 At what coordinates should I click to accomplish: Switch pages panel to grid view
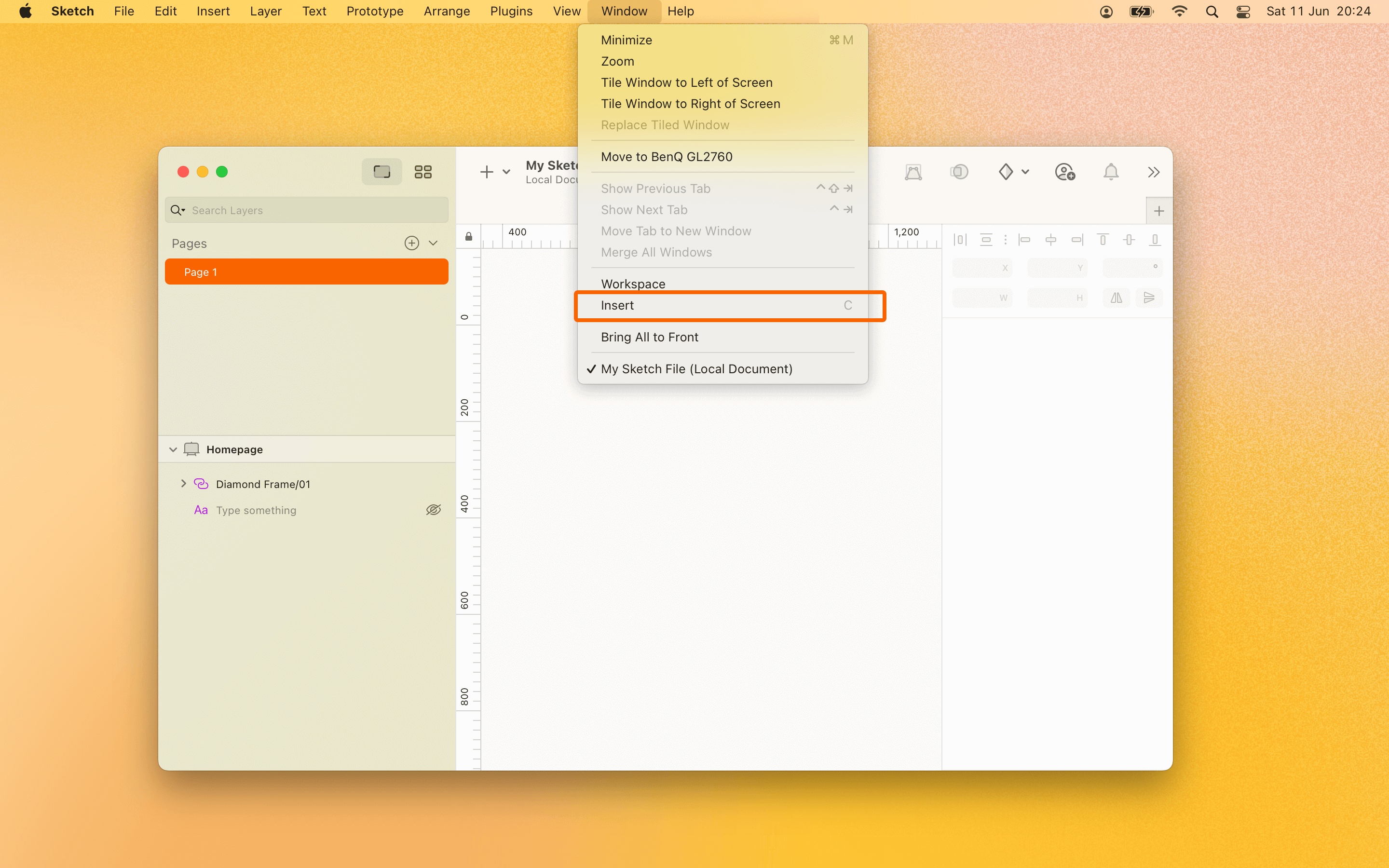tap(424, 171)
